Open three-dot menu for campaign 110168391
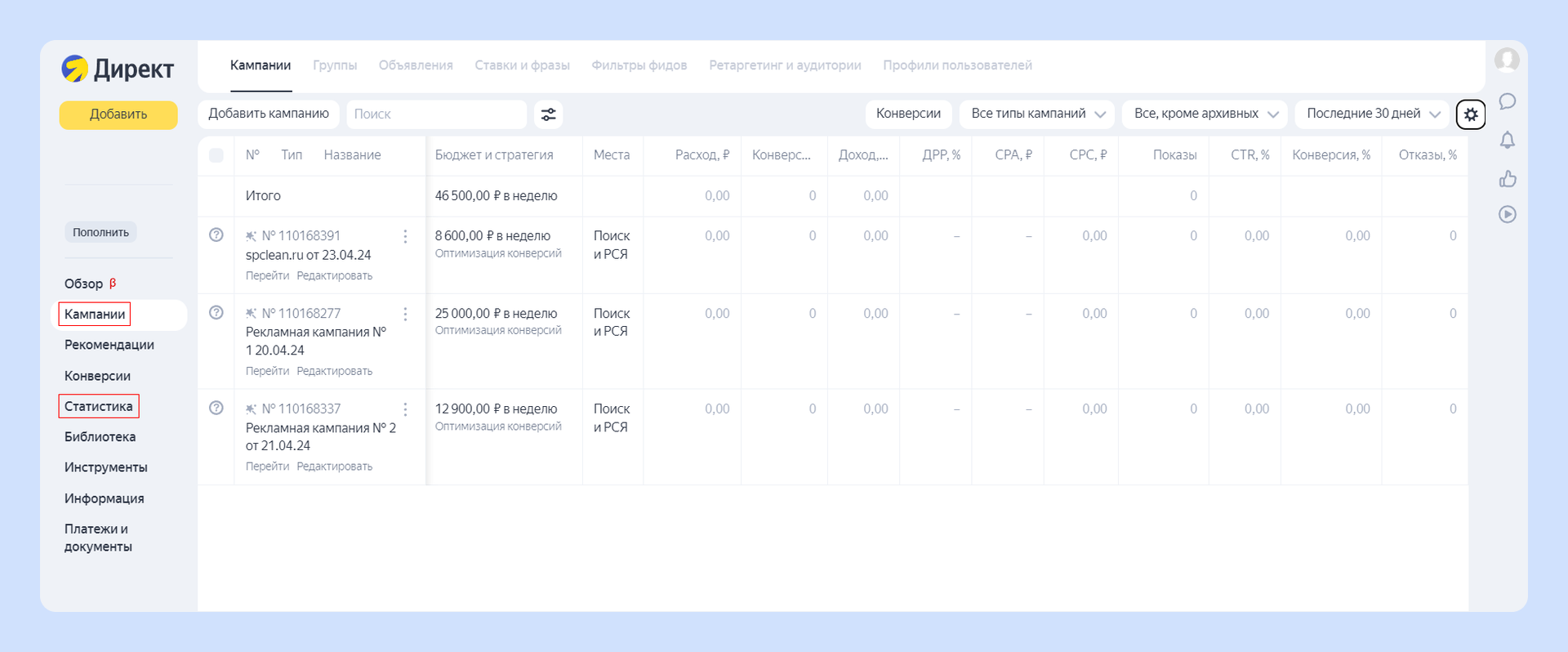 click(405, 236)
